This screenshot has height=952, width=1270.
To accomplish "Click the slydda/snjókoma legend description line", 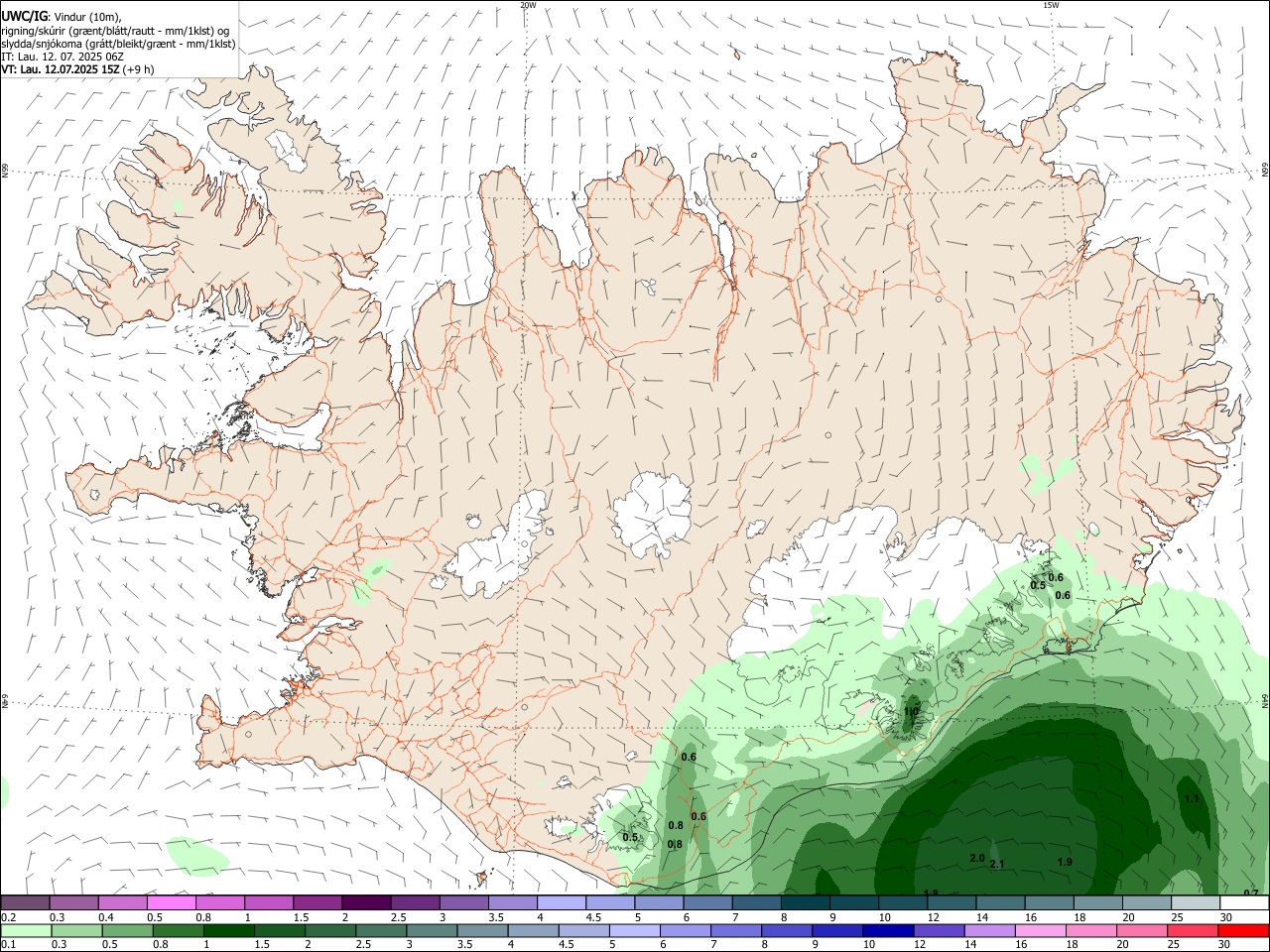I will pyautogui.click(x=118, y=44).
